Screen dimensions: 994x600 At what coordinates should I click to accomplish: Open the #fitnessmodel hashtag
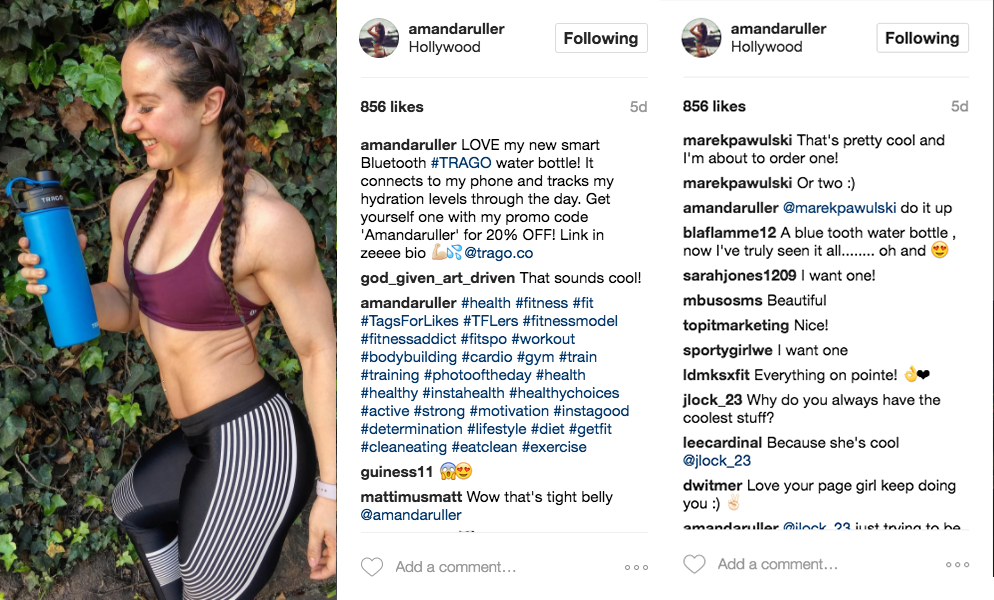[569, 321]
